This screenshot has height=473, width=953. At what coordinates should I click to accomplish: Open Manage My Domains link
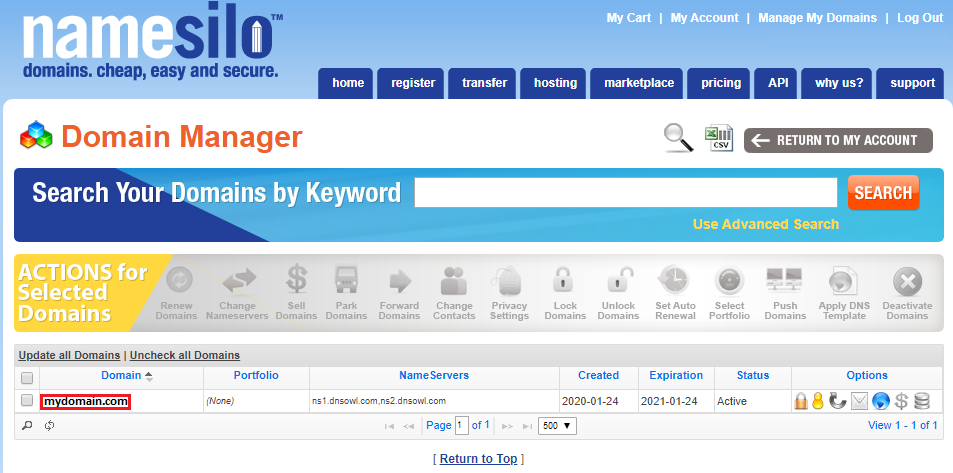point(817,18)
